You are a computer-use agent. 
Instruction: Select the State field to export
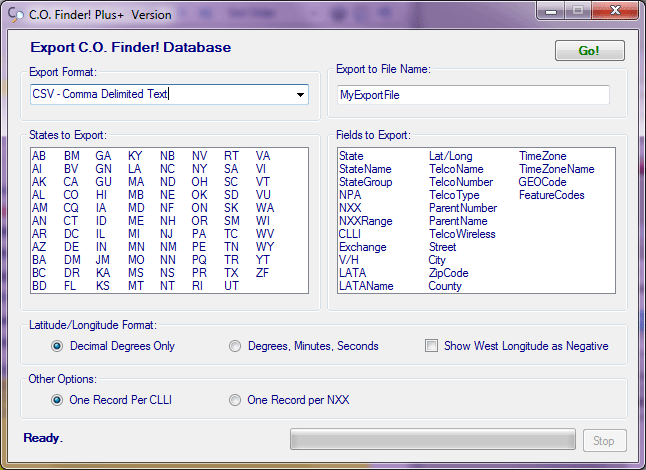tap(351, 156)
